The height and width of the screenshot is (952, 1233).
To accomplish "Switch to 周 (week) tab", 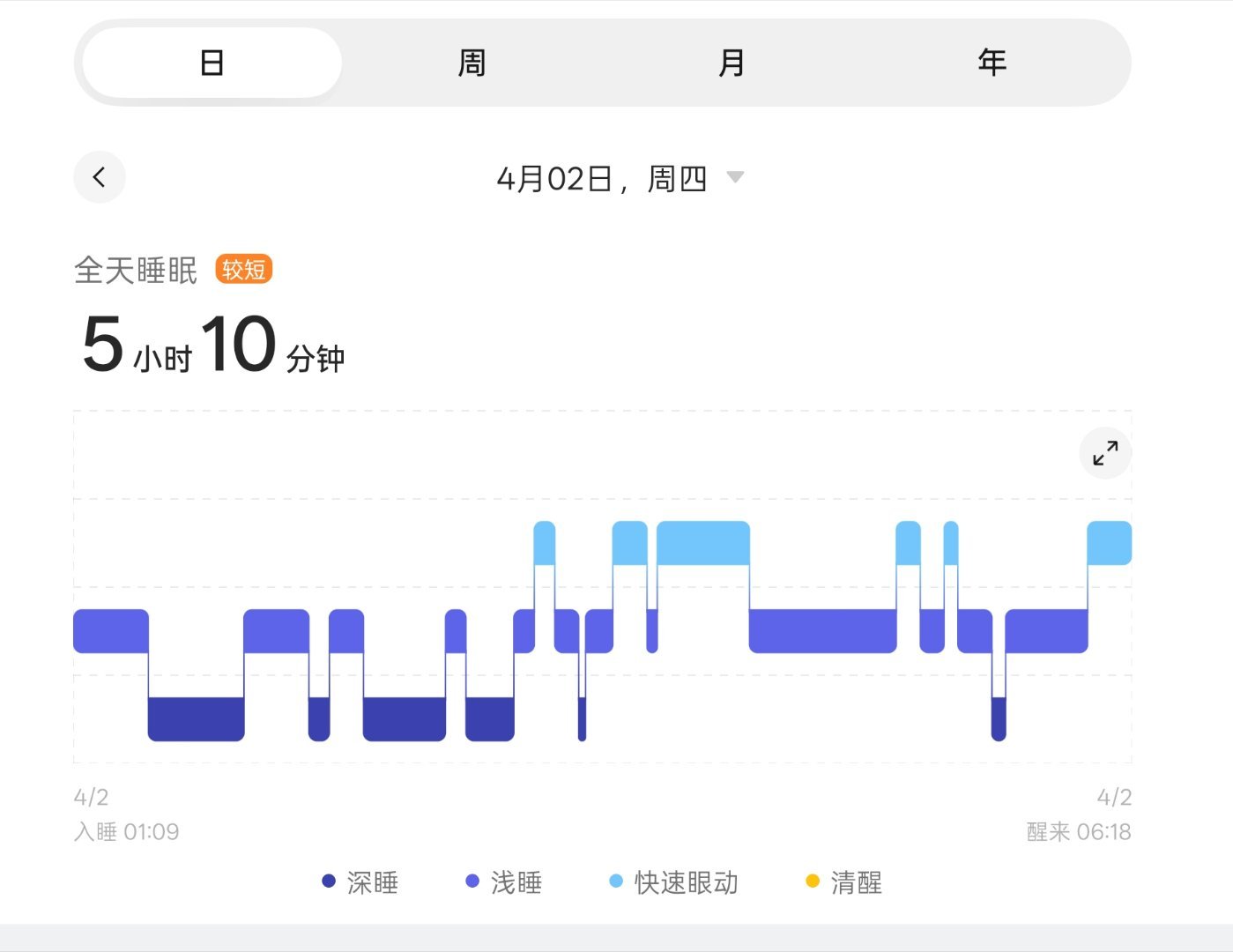I will pos(472,63).
